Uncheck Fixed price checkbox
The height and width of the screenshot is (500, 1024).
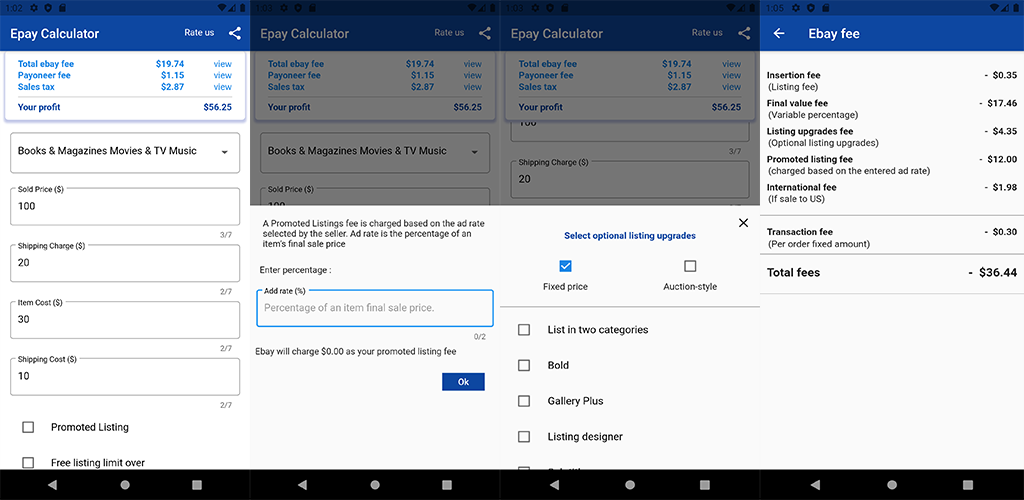point(566,266)
